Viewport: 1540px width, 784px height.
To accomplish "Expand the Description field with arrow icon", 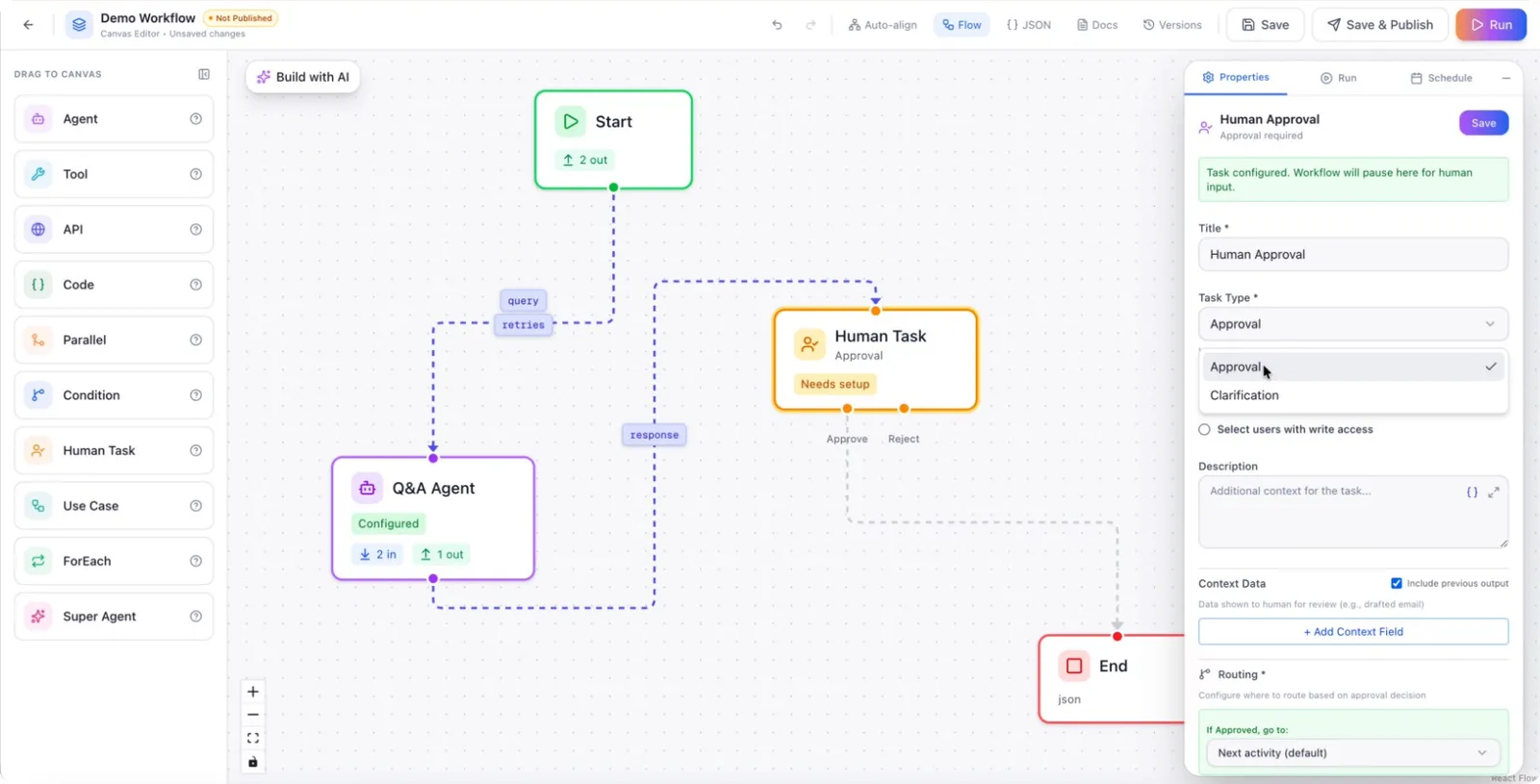I will (1494, 492).
